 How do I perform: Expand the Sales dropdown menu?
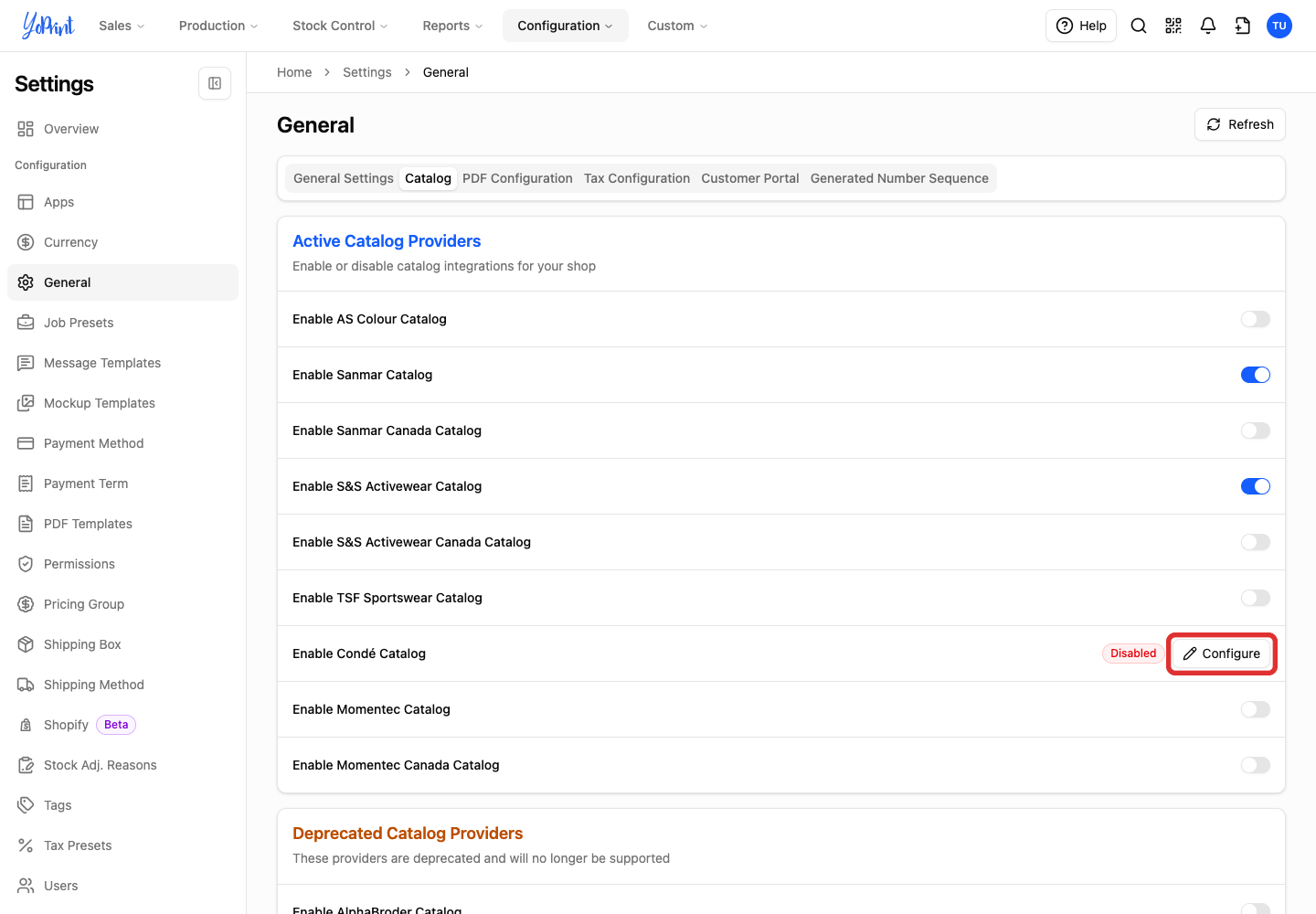(122, 26)
